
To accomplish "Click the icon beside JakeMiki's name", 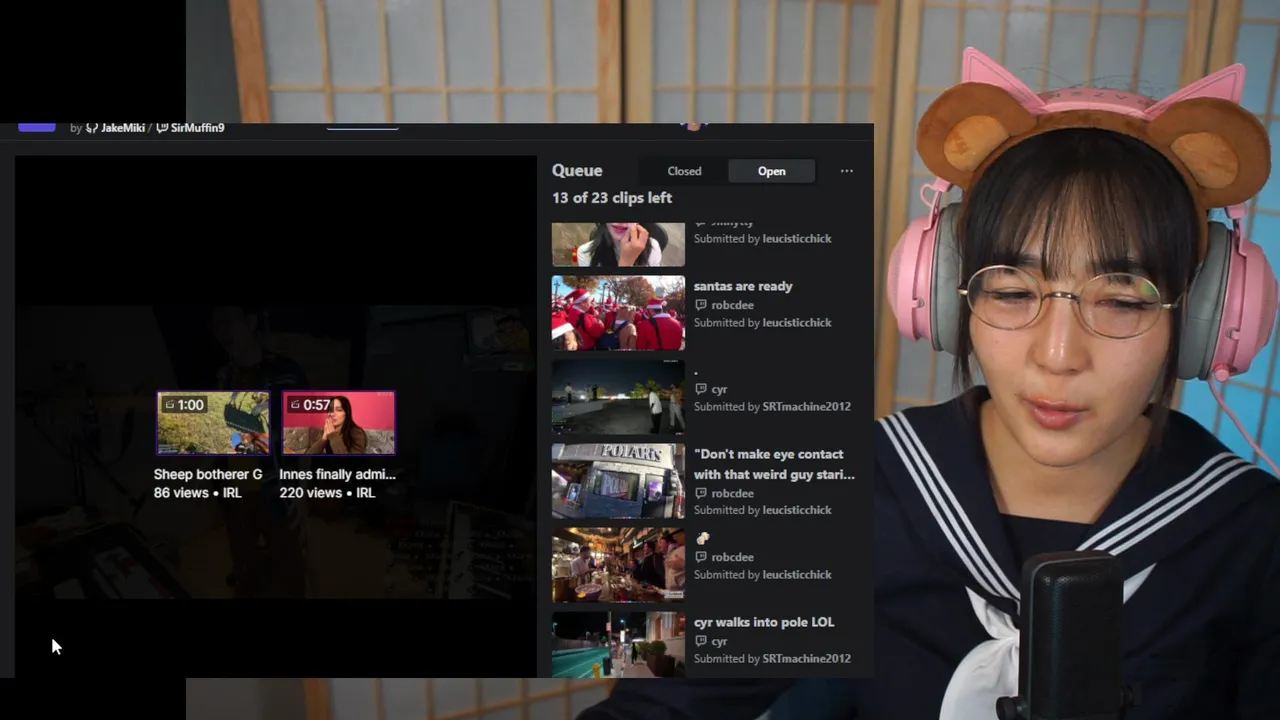I will 92,128.
